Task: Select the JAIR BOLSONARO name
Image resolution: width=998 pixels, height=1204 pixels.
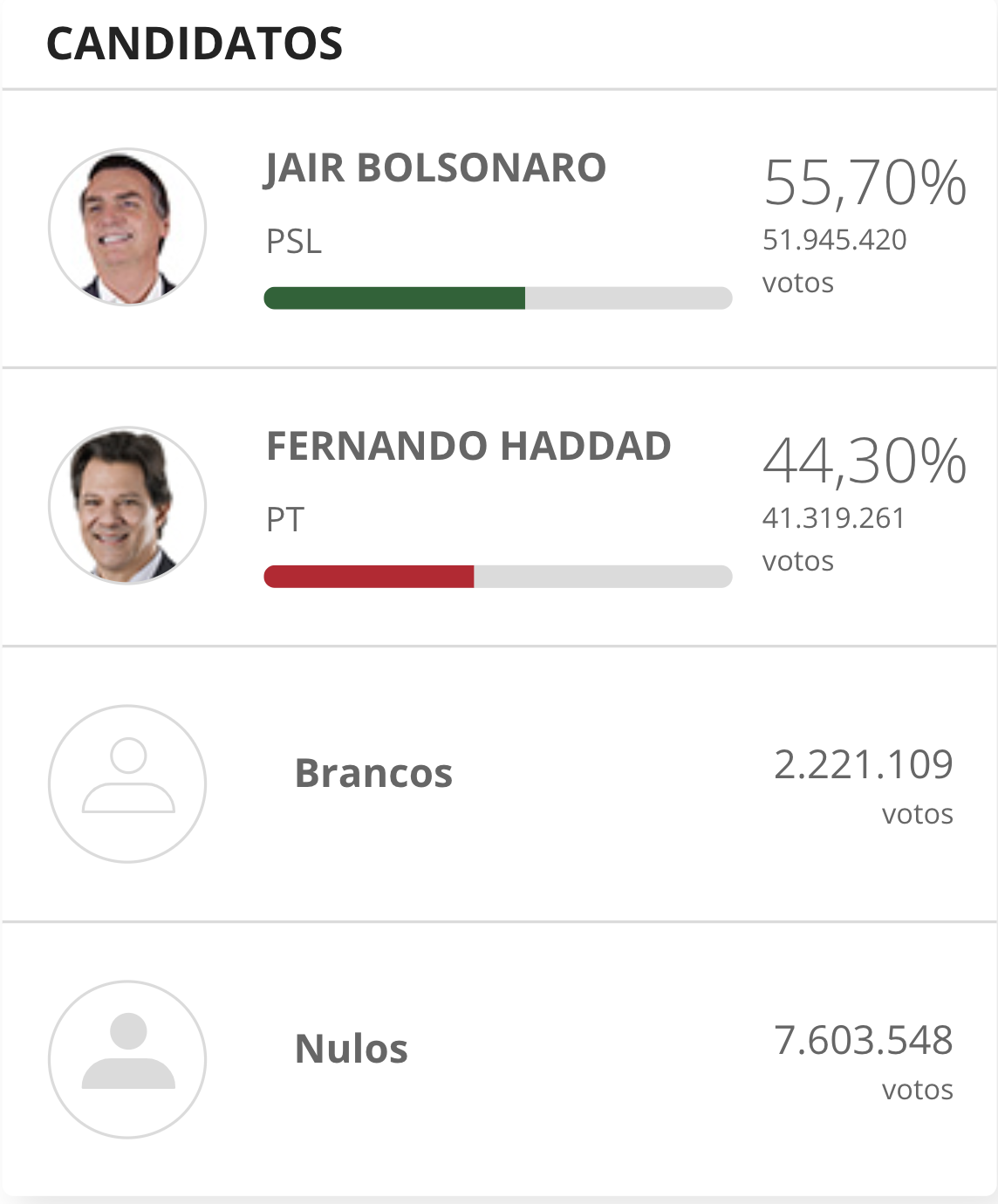Action: coord(435,168)
